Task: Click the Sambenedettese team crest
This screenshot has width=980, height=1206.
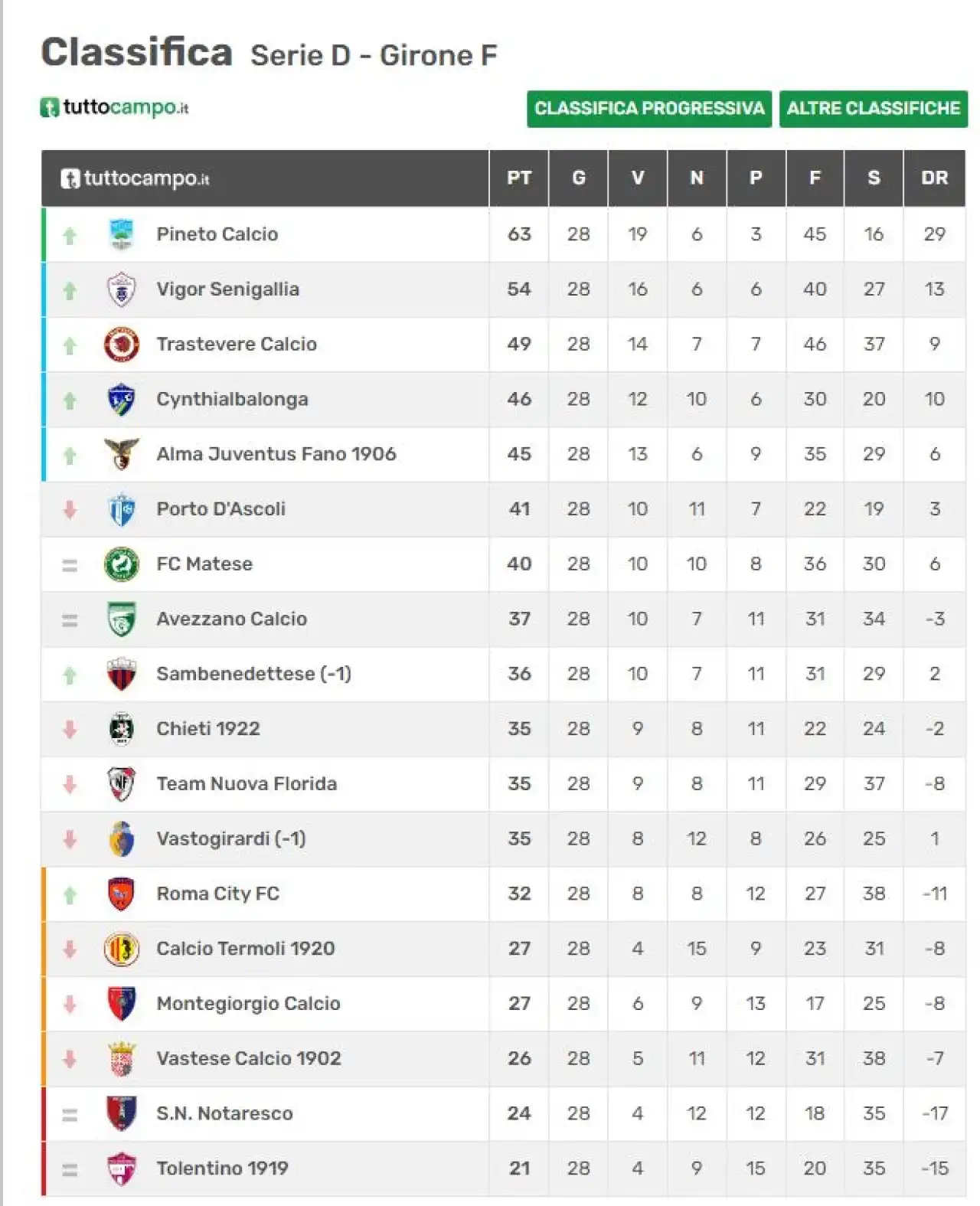Action: (121, 674)
